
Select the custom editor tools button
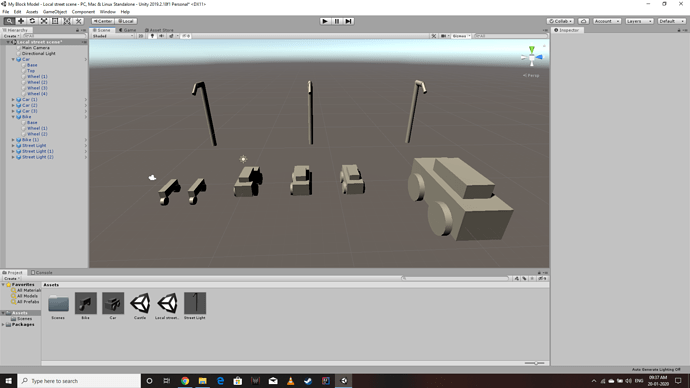coord(78,21)
